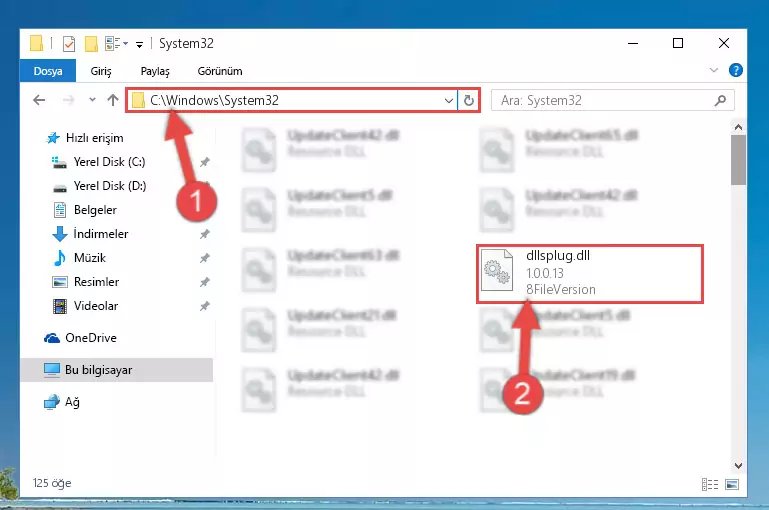
Task: Click the dllsplug.dll gear file icon
Action: (496, 271)
